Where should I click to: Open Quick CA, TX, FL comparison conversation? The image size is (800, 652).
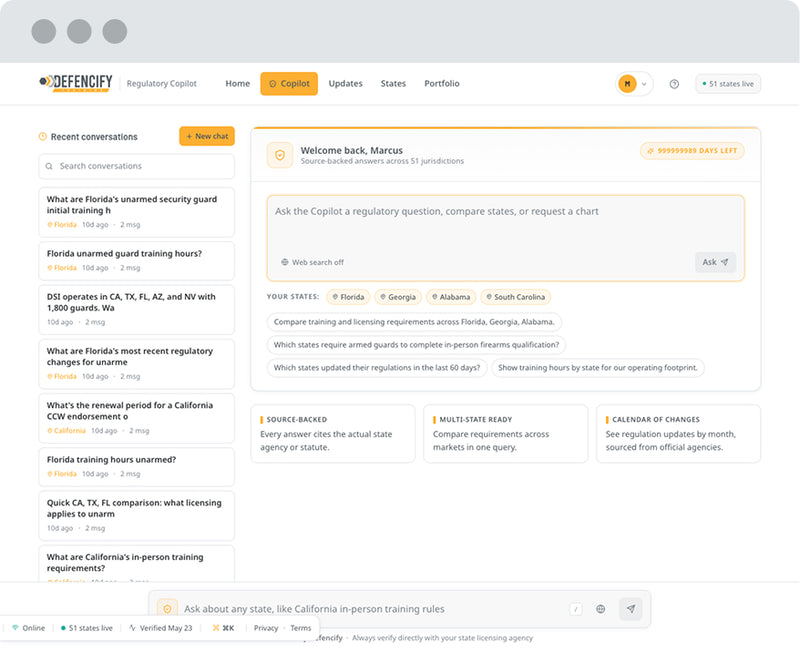137,515
